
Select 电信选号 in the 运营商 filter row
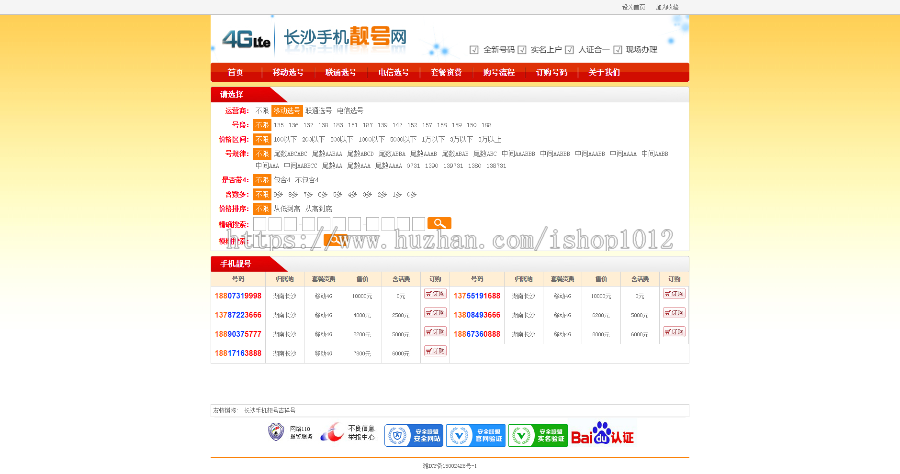(350, 111)
